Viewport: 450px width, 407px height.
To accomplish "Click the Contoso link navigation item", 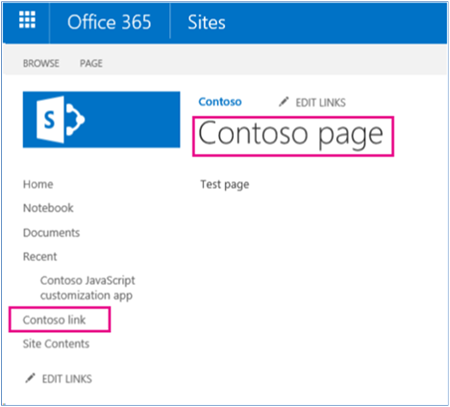I will [x=54, y=320].
